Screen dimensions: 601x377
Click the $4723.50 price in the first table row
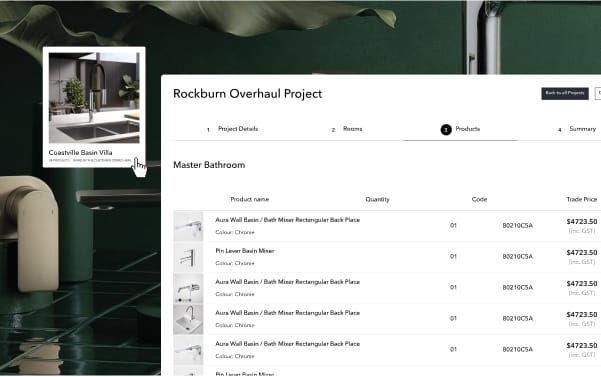pyautogui.click(x=582, y=222)
